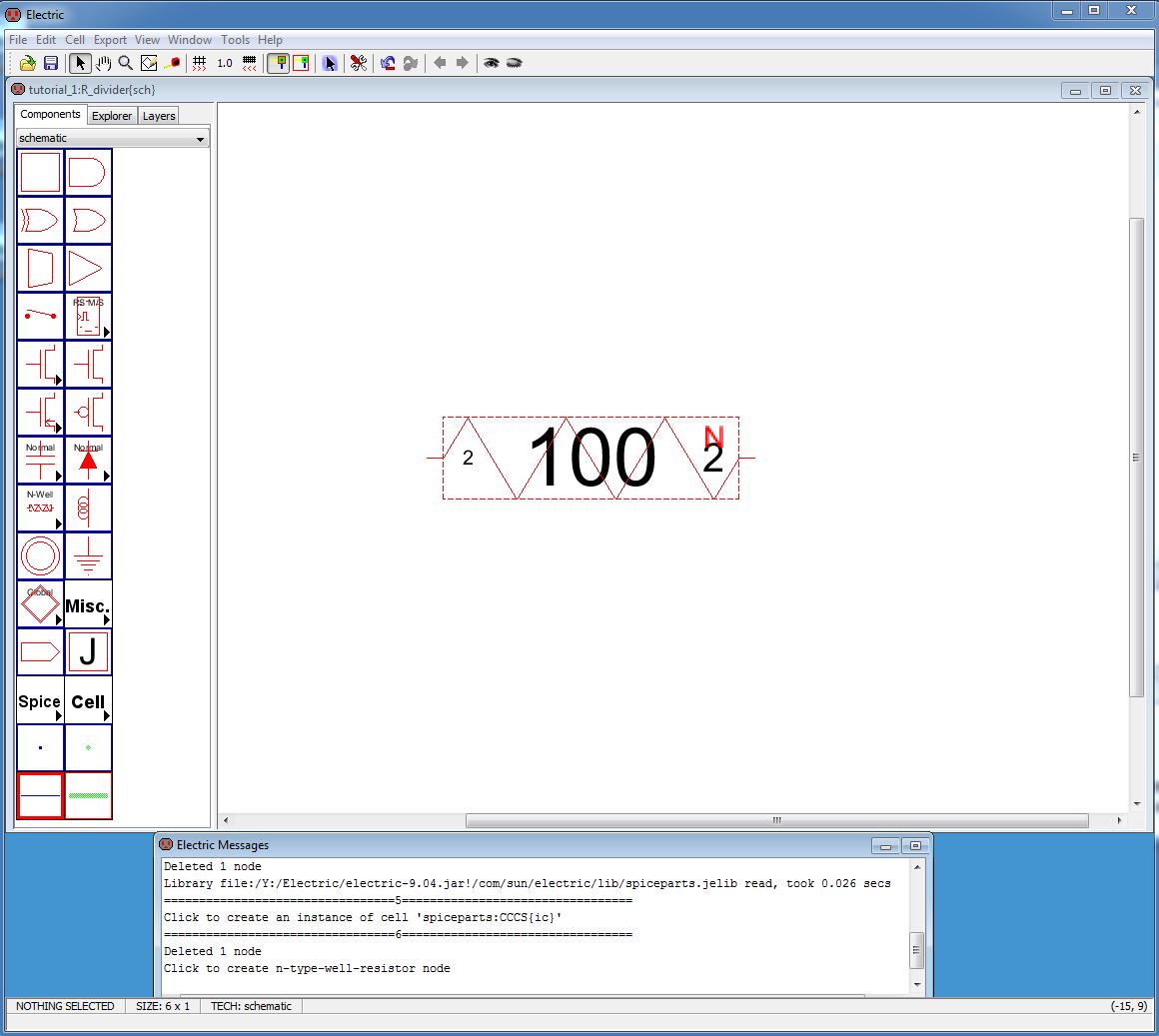Click the Cell palette button
This screenshot has width=1159, height=1036.
pyautogui.click(x=88, y=701)
